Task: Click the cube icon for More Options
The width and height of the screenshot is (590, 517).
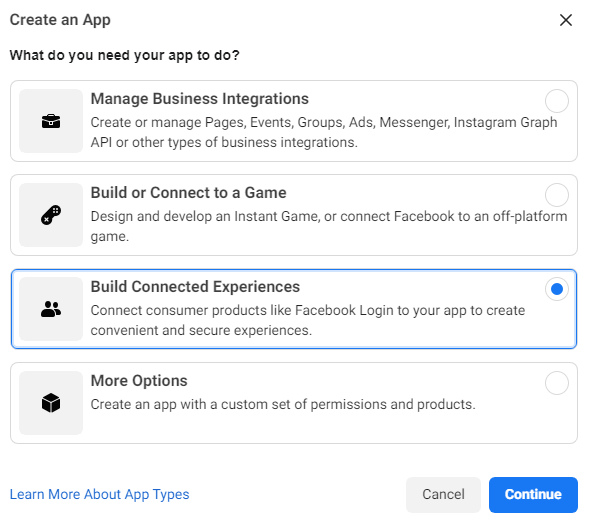Action: click(x=51, y=403)
